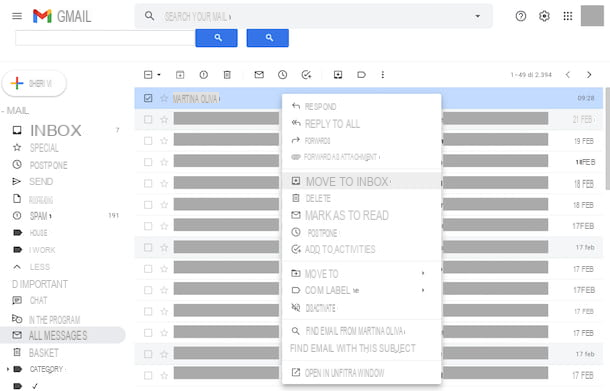Click the Report spam icon in the toolbar

pyautogui.click(x=203, y=75)
